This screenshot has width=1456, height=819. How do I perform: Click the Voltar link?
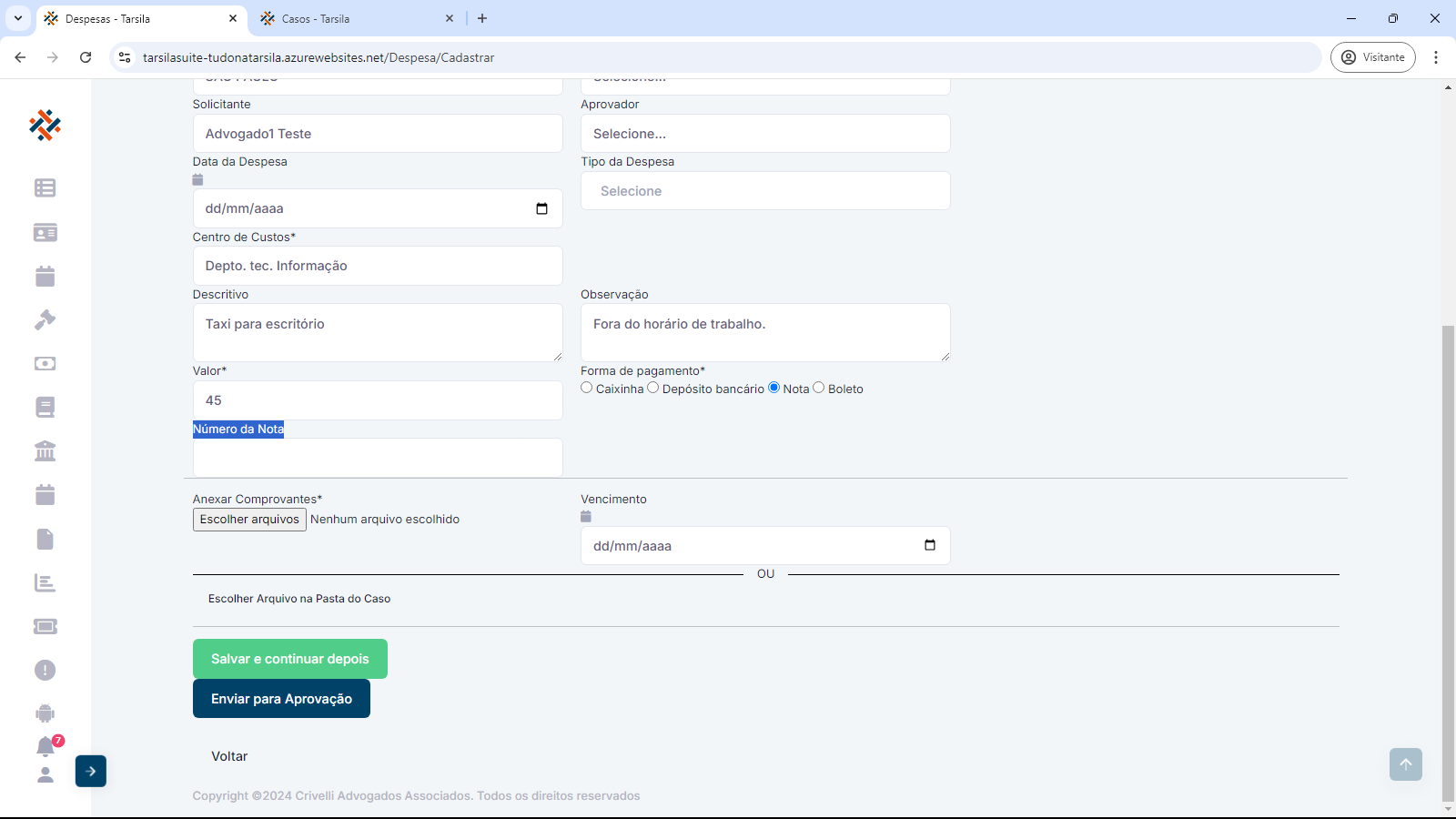(x=229, y=756)
